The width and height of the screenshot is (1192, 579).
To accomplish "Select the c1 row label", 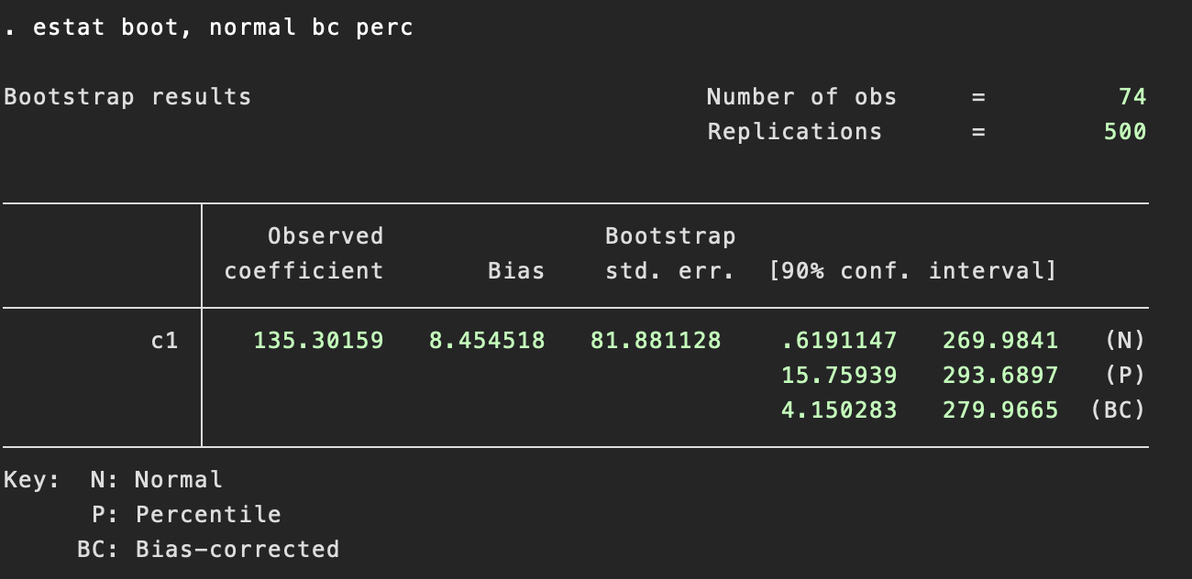I will pyautogui.click(x=165, y=340).
